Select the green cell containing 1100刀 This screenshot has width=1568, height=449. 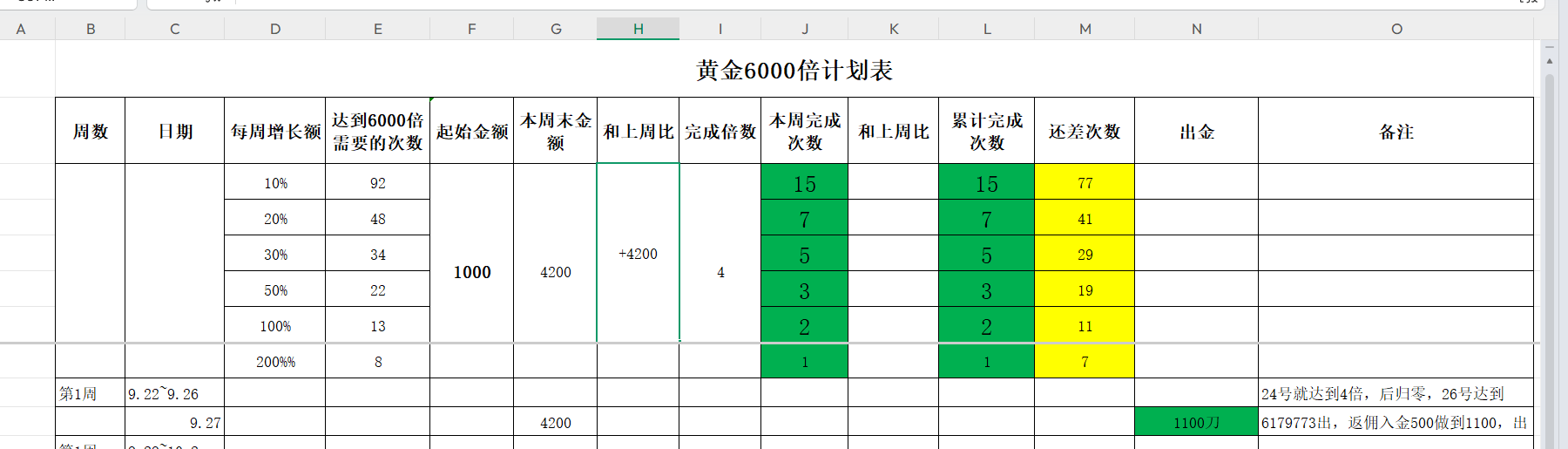click(x=1196, y=423)
